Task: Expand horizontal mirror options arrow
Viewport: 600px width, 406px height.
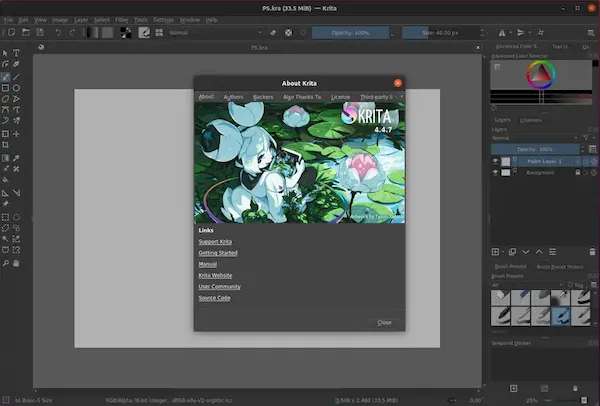Action: coord(510,33)
